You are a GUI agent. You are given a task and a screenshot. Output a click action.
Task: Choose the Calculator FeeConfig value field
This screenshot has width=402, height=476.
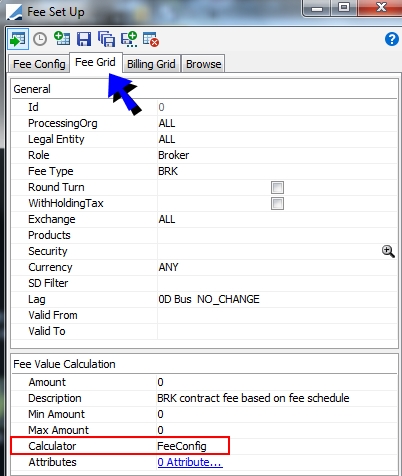pos(193,446)
